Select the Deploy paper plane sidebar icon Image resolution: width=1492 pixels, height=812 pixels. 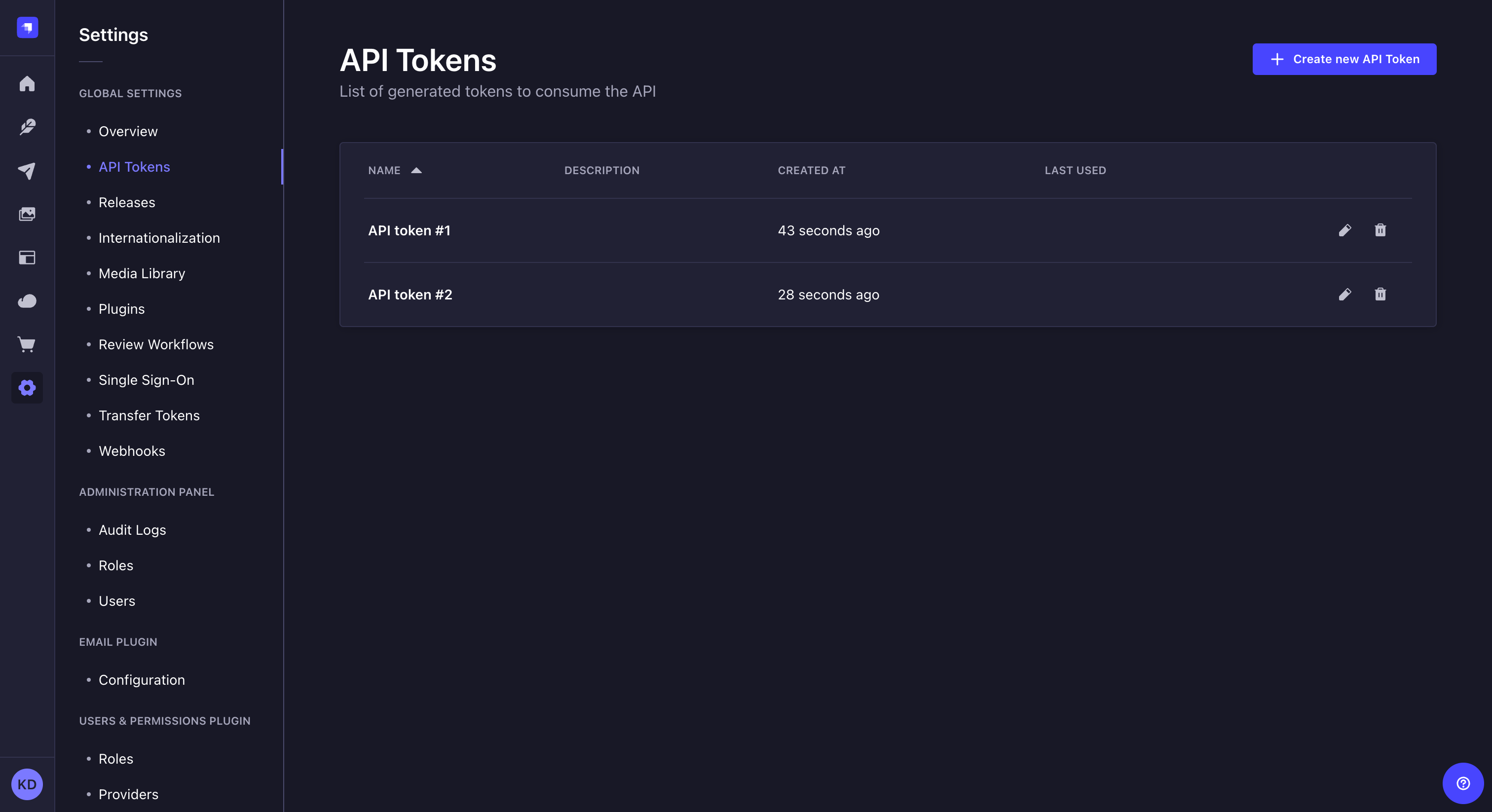coord(27,171)
